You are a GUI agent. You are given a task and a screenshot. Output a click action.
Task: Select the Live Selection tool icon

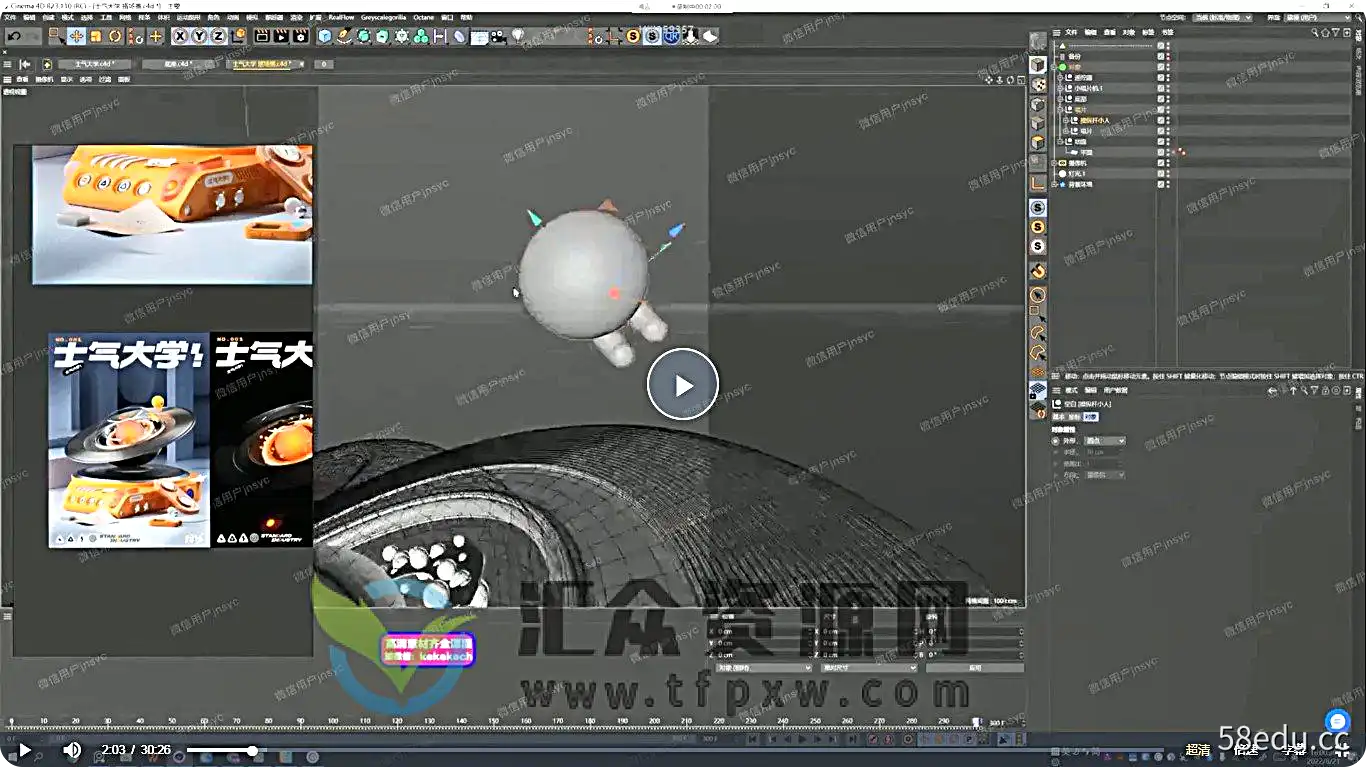pos(57,36)
